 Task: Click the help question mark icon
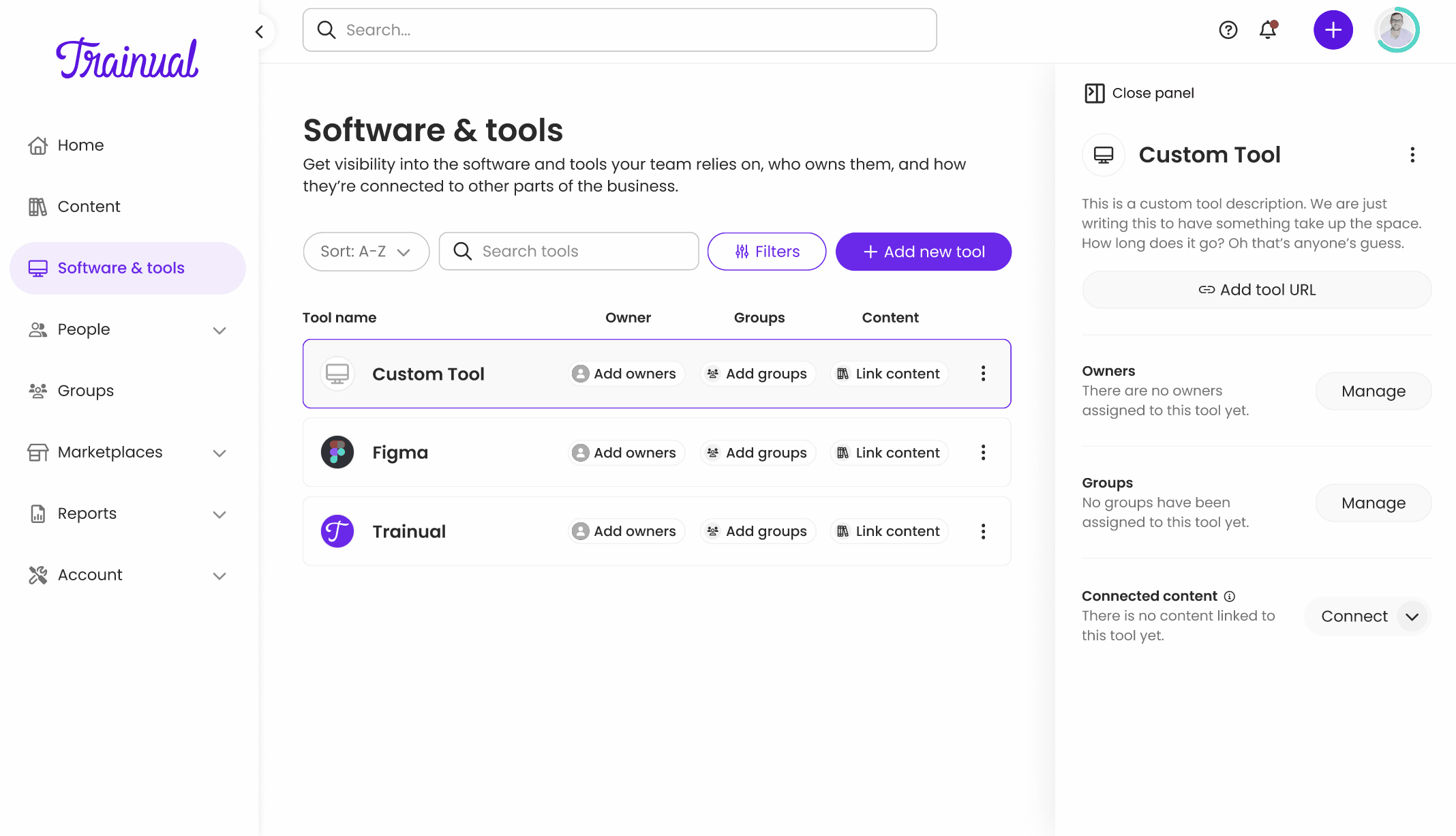click(x=1228, y=30)
